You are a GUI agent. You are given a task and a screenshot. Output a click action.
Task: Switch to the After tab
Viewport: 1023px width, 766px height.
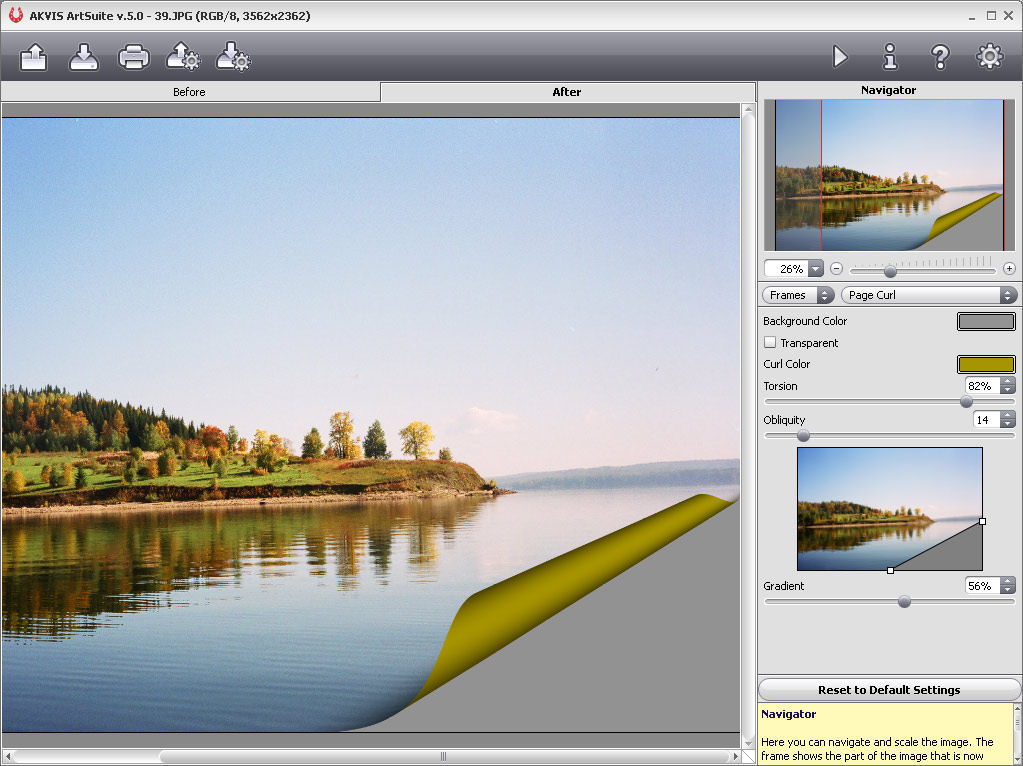click(x=567, y=92)
